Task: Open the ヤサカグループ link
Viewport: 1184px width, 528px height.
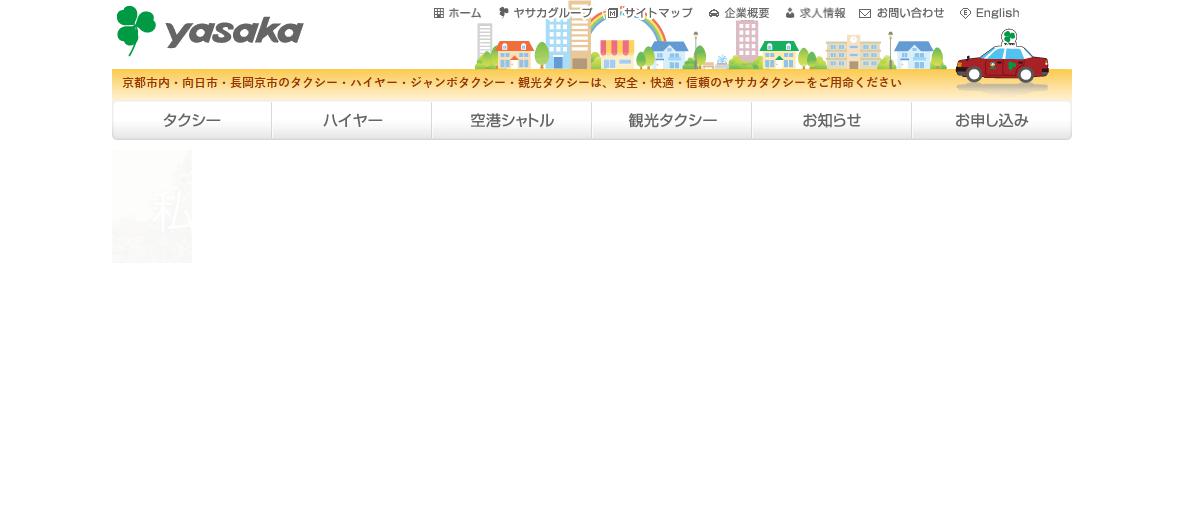Action: pyautogui.click(x=553, y=13)
